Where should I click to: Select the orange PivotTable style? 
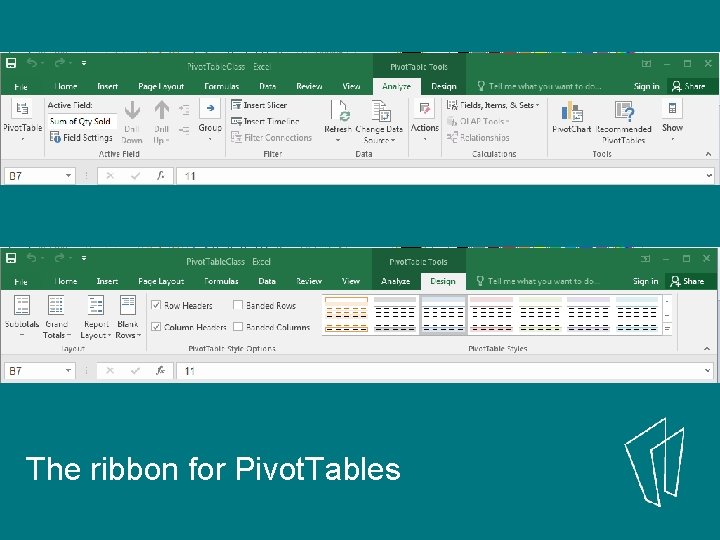point(346,315)
